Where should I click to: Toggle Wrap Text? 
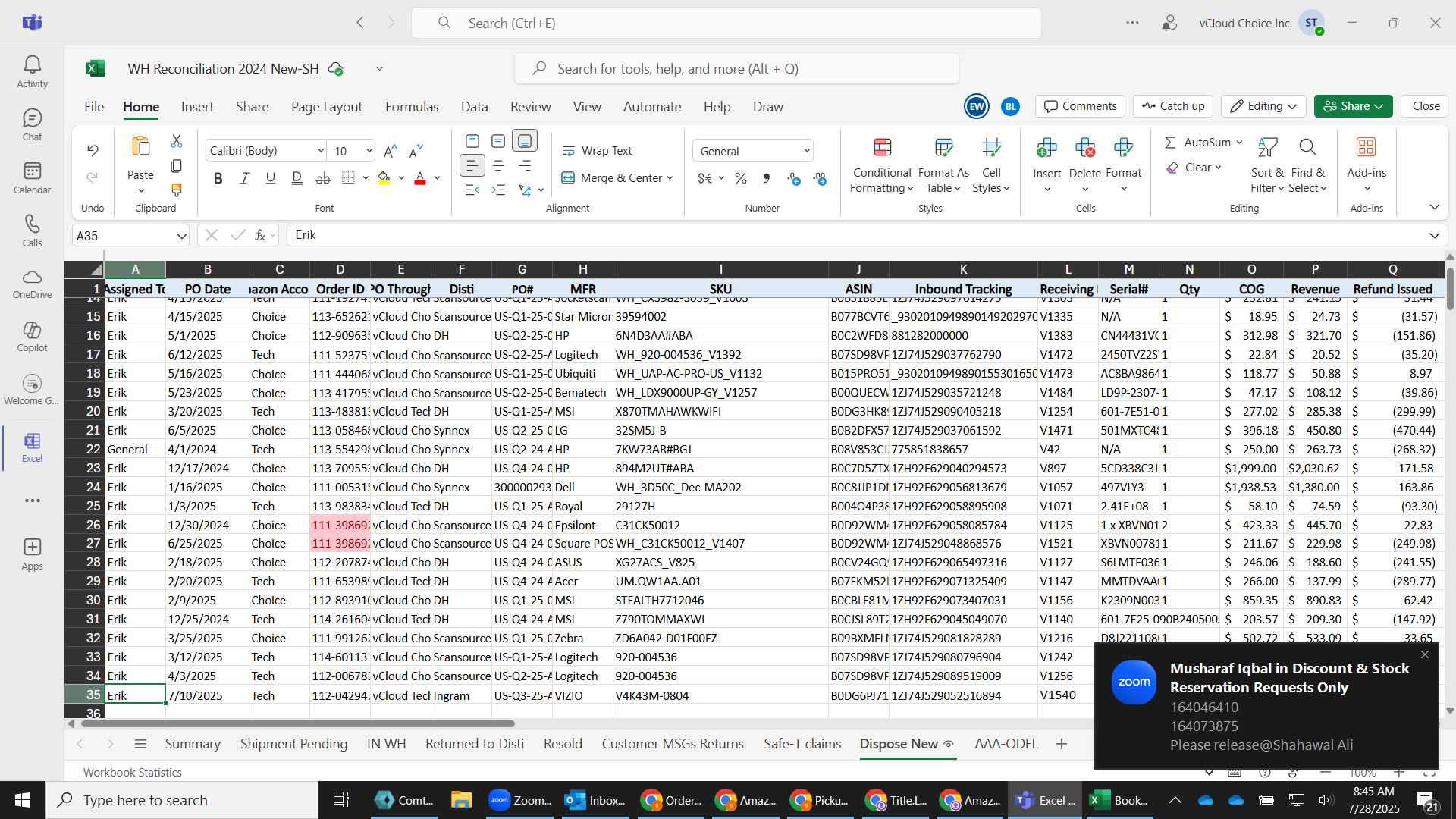click(x=597, y=151)
